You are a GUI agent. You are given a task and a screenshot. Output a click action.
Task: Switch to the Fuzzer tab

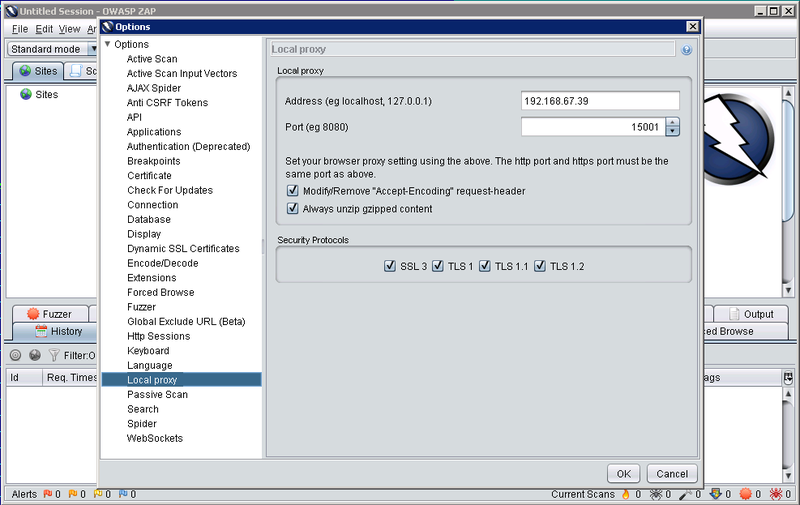(49, 314)
